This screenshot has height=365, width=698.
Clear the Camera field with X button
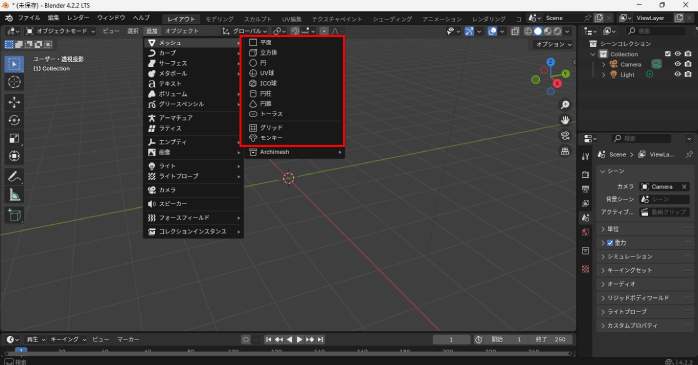coord(684,187)
